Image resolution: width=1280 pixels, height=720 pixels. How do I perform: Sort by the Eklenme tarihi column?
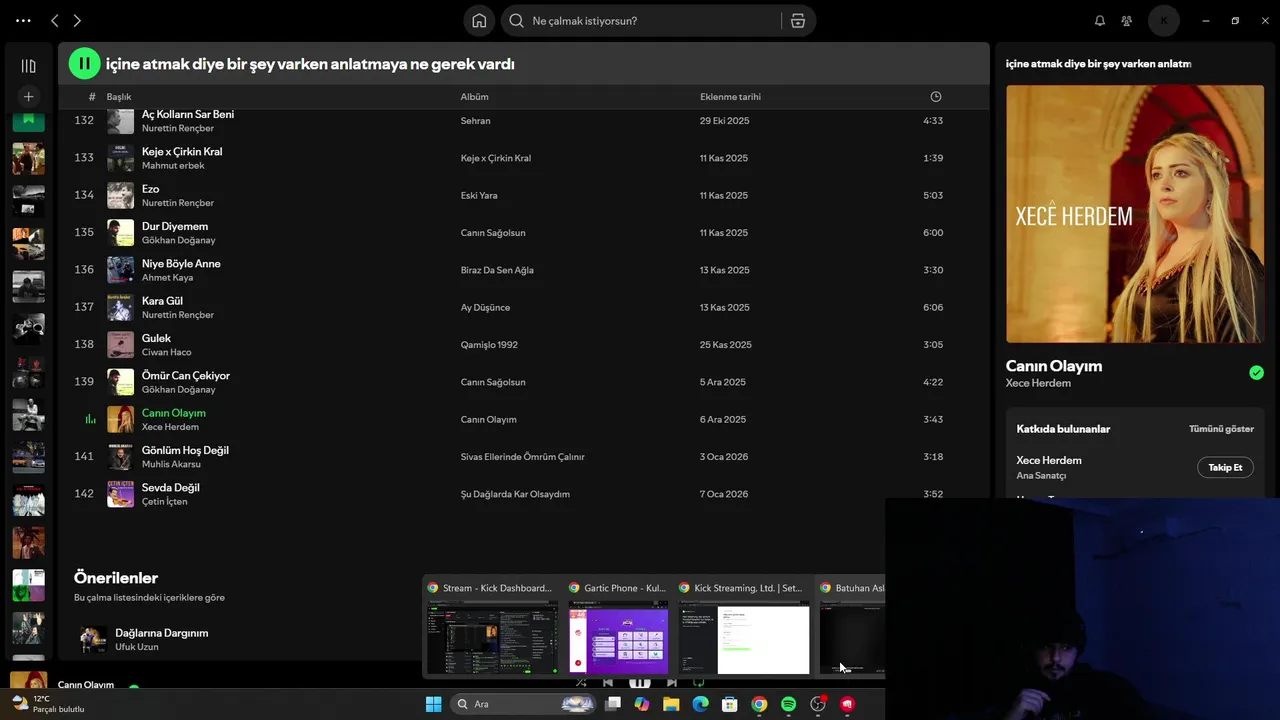pos(730,97)
